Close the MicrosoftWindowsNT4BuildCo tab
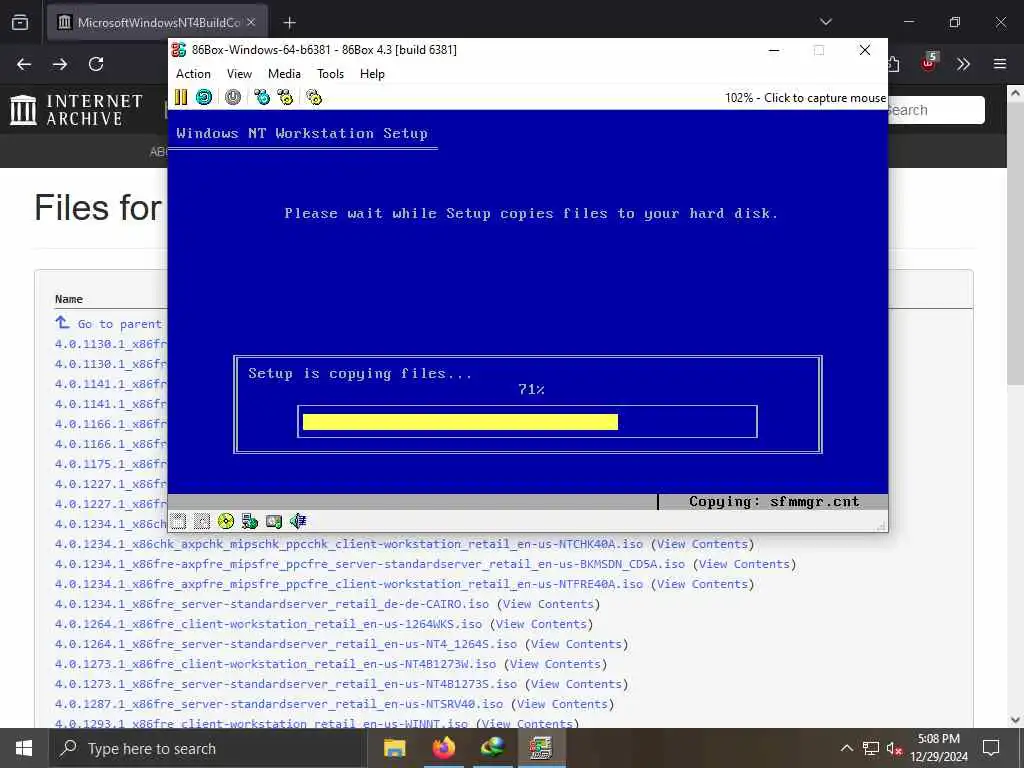This screenshot has width=1024, height=768. coord(251,22)
